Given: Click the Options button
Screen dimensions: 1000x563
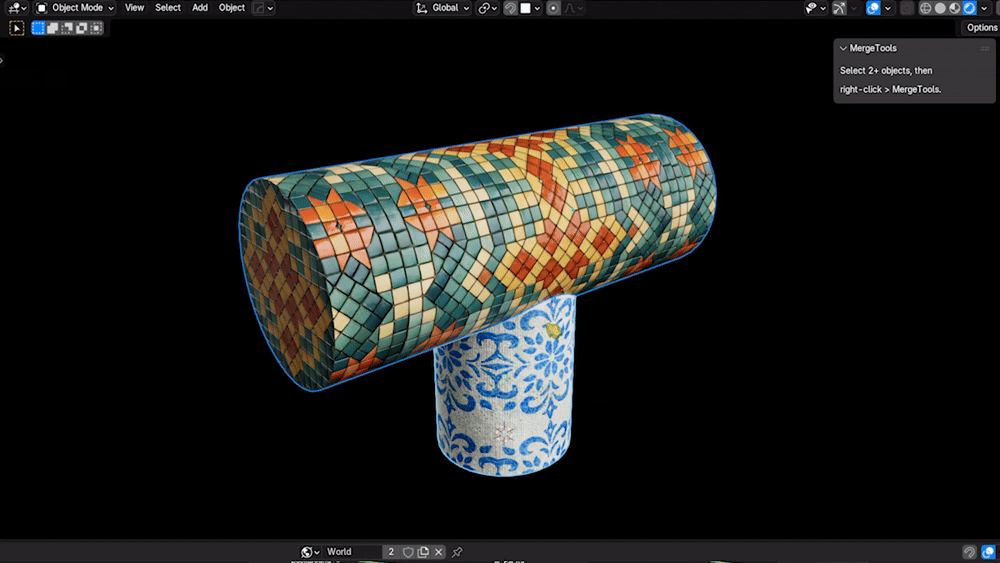Looking at the screenshot, I should (x=981, y=27).
